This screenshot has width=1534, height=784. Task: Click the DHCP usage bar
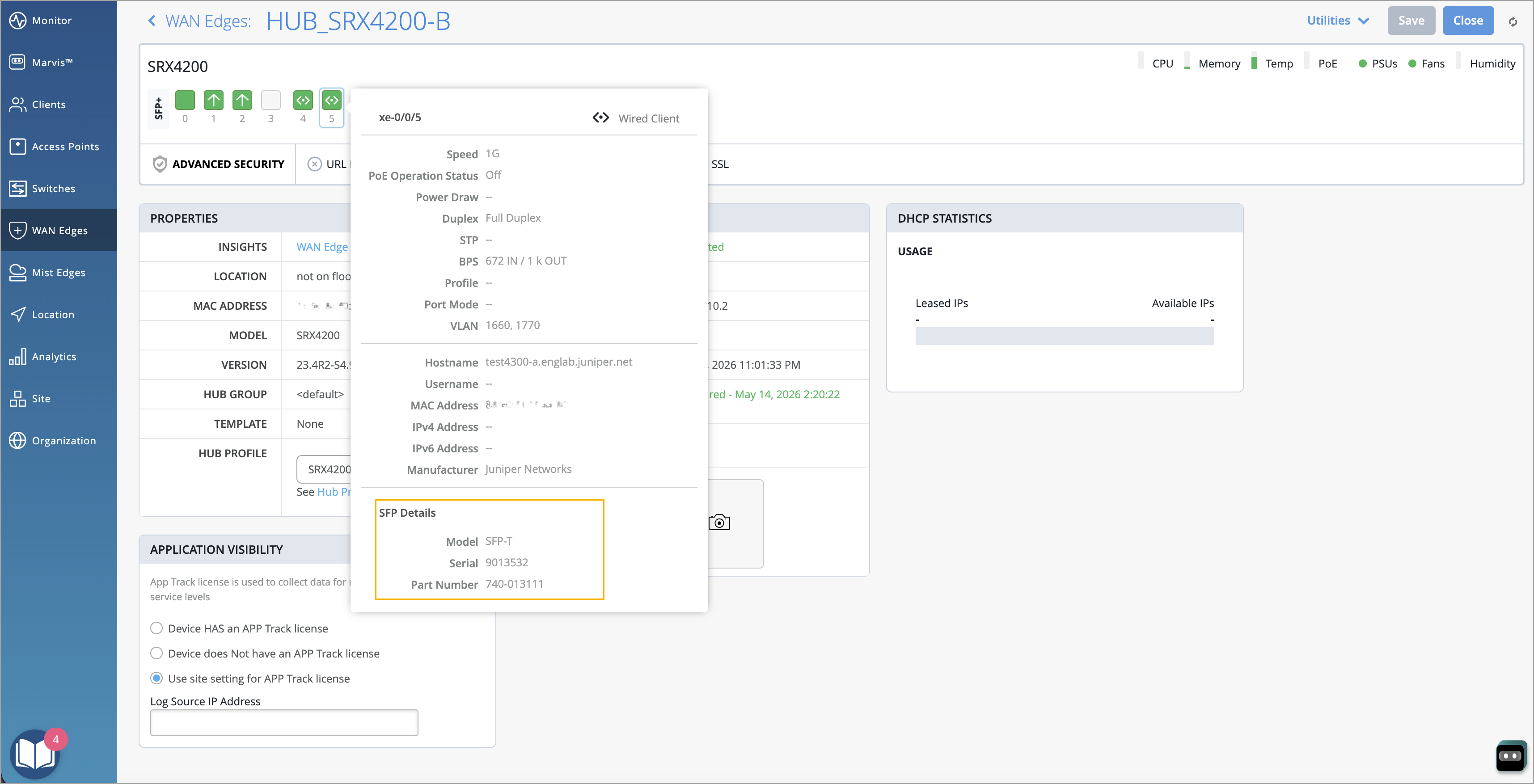(x=1064, y=336)
